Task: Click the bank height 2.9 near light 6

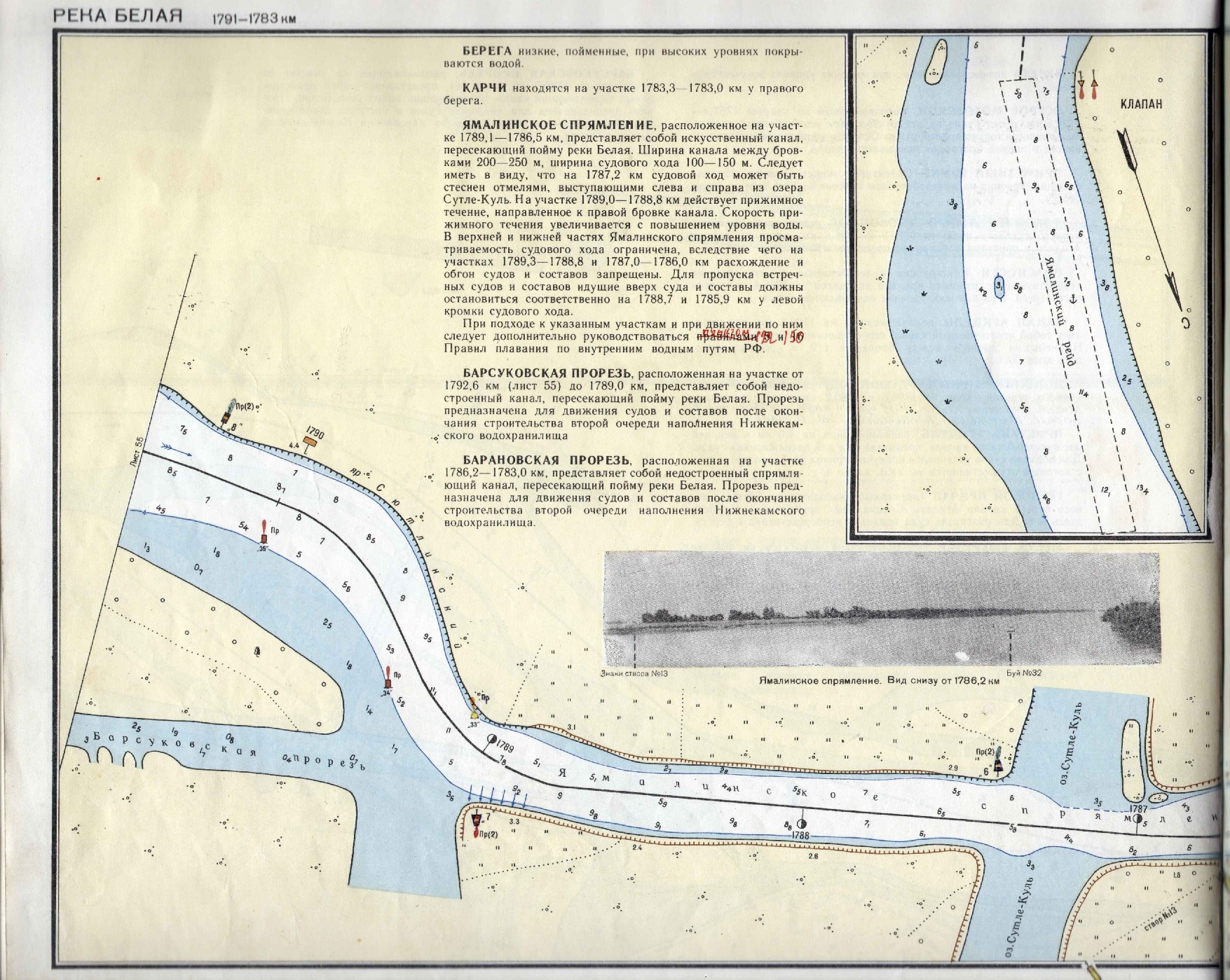Action: click(x=953, y=768)
